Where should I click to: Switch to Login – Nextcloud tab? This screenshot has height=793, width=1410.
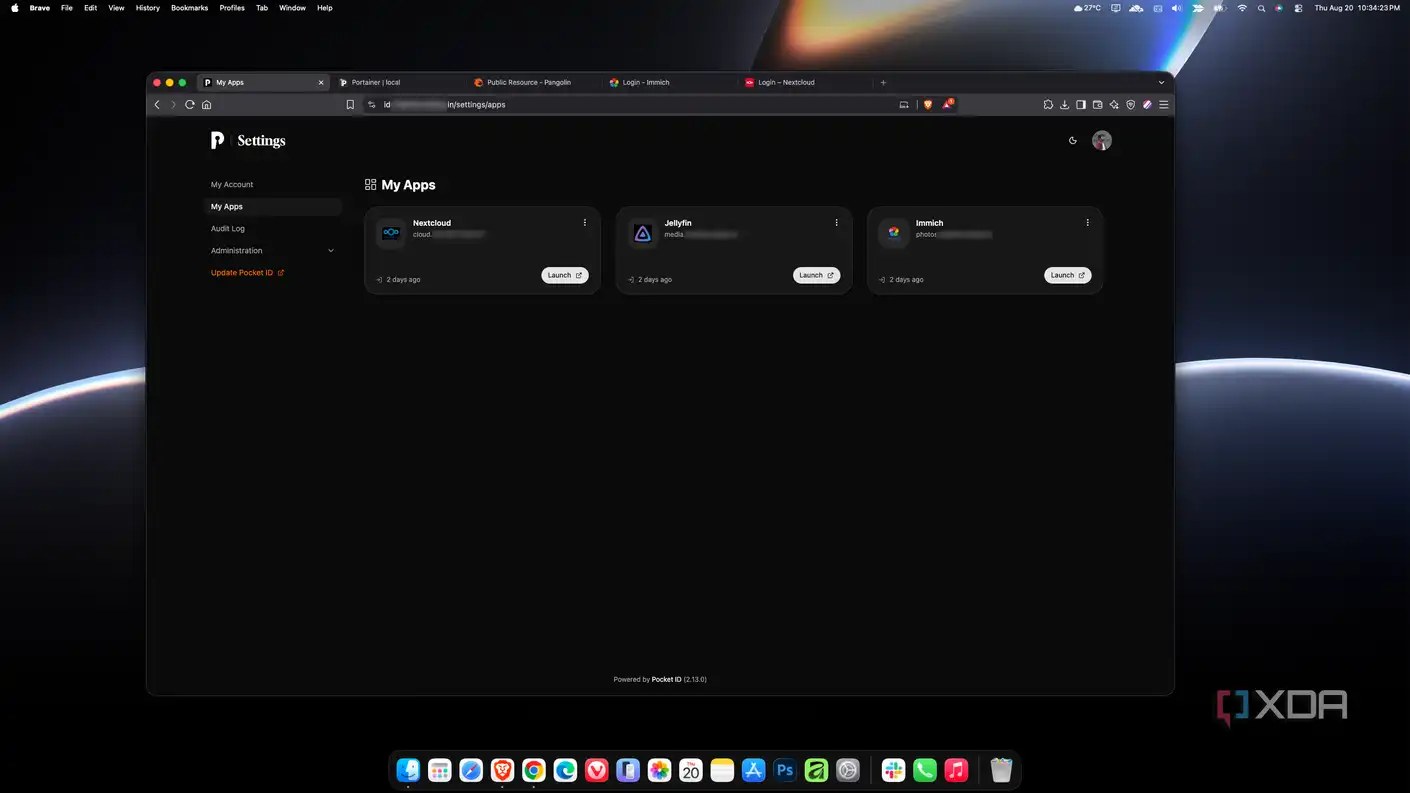tap(805, 82)
